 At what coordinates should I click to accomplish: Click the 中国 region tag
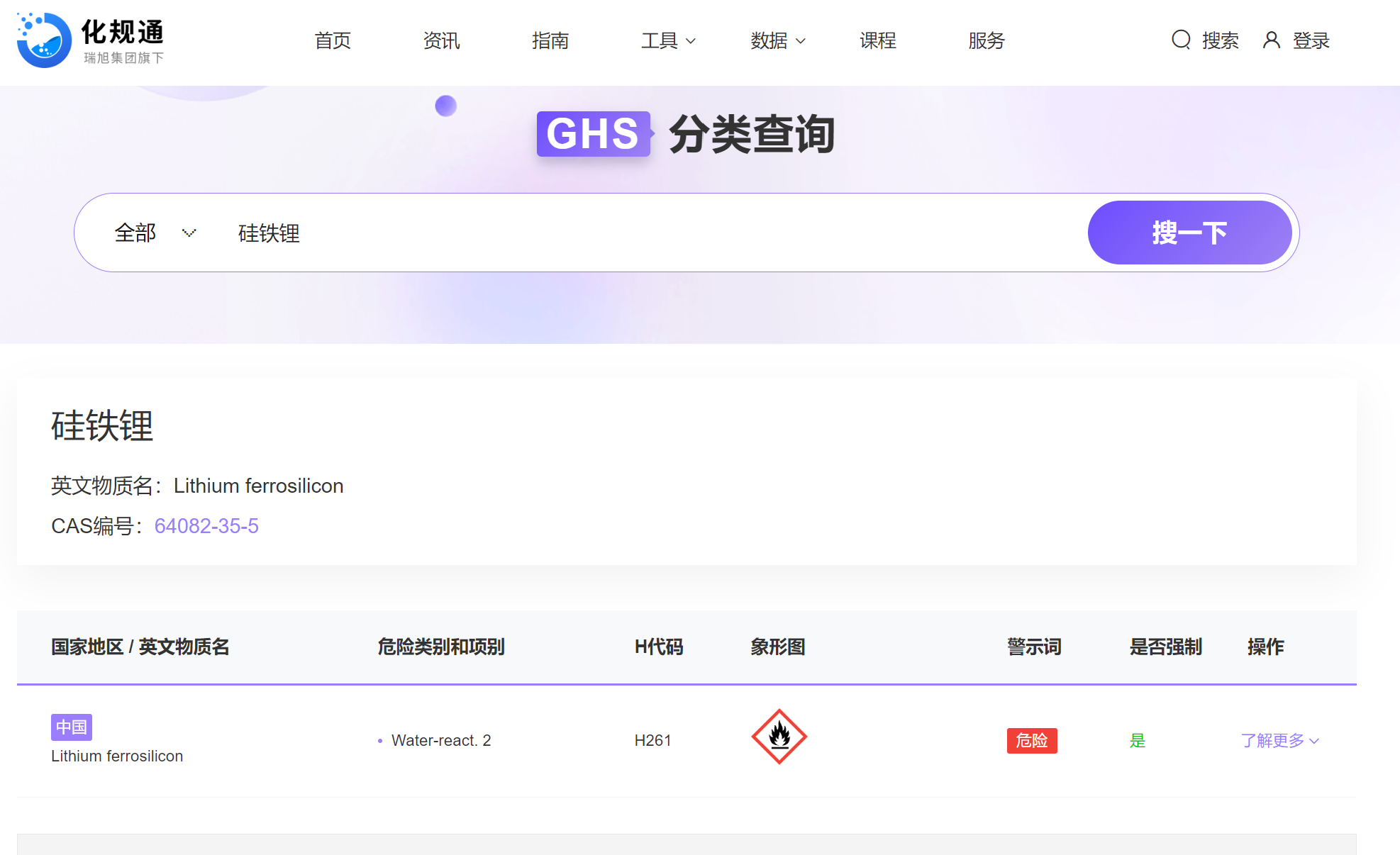tap(71, 727)
